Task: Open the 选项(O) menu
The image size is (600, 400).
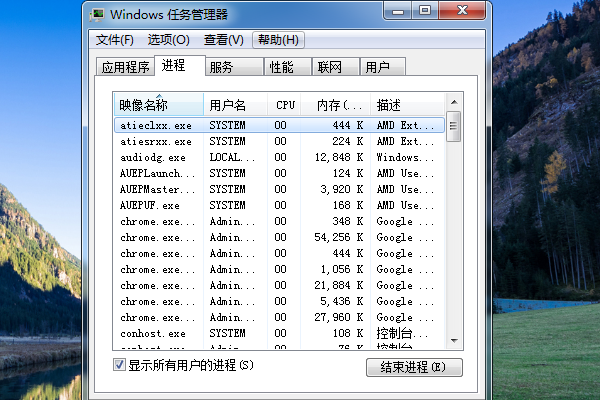Action: coord(168,40)
